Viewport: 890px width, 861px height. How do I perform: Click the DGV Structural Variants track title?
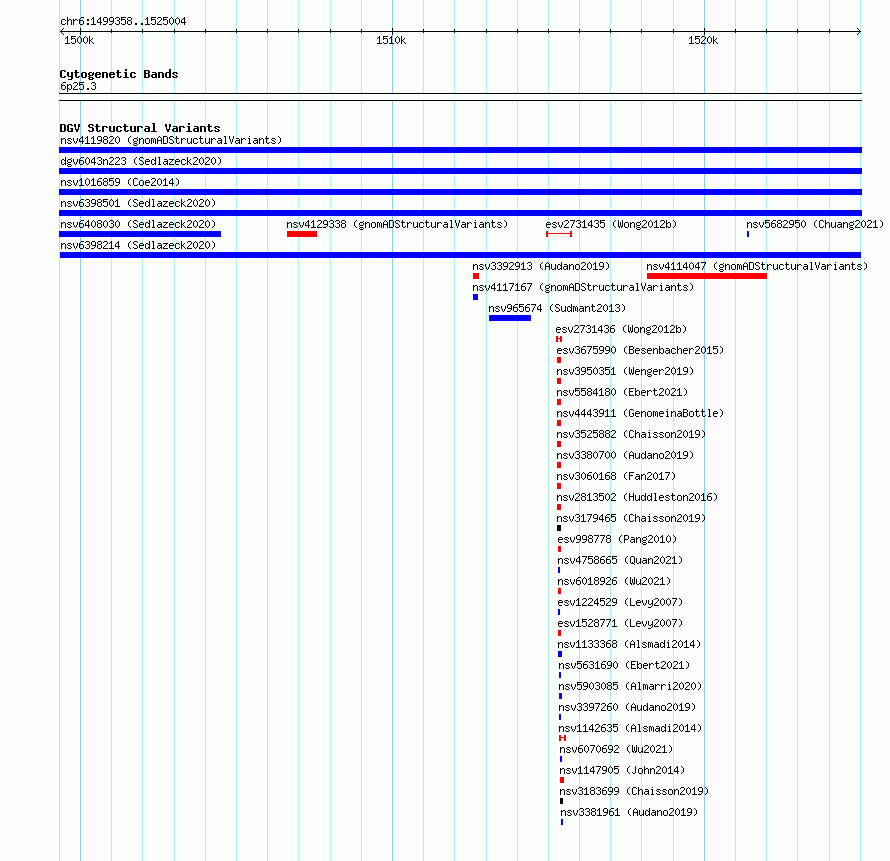tap(140, 128)
